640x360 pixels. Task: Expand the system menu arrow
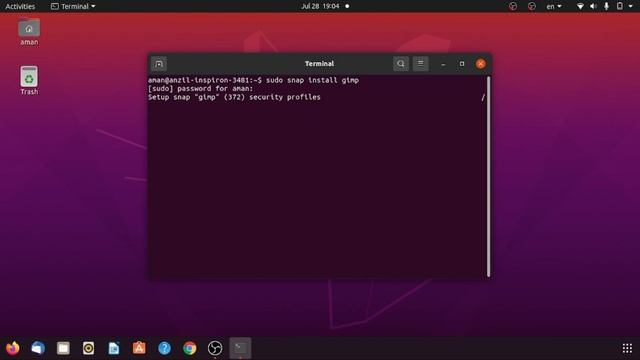click(631, 6)
